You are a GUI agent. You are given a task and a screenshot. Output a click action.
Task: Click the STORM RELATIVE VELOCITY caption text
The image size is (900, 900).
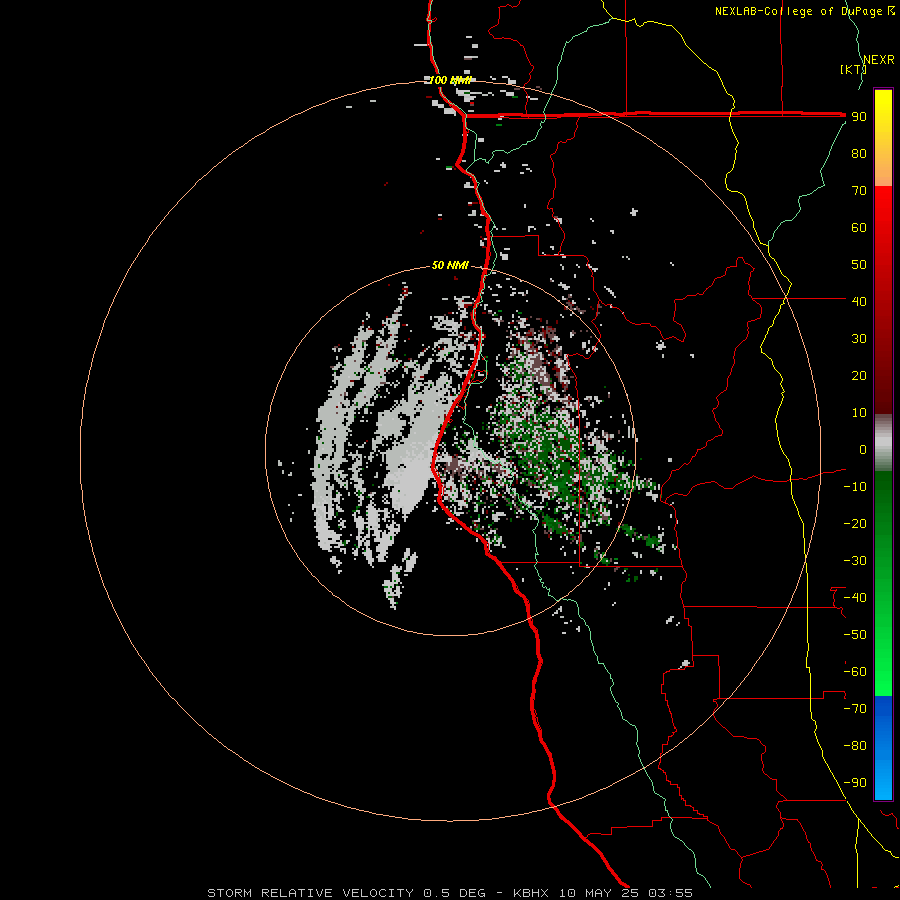pos(310,893)
